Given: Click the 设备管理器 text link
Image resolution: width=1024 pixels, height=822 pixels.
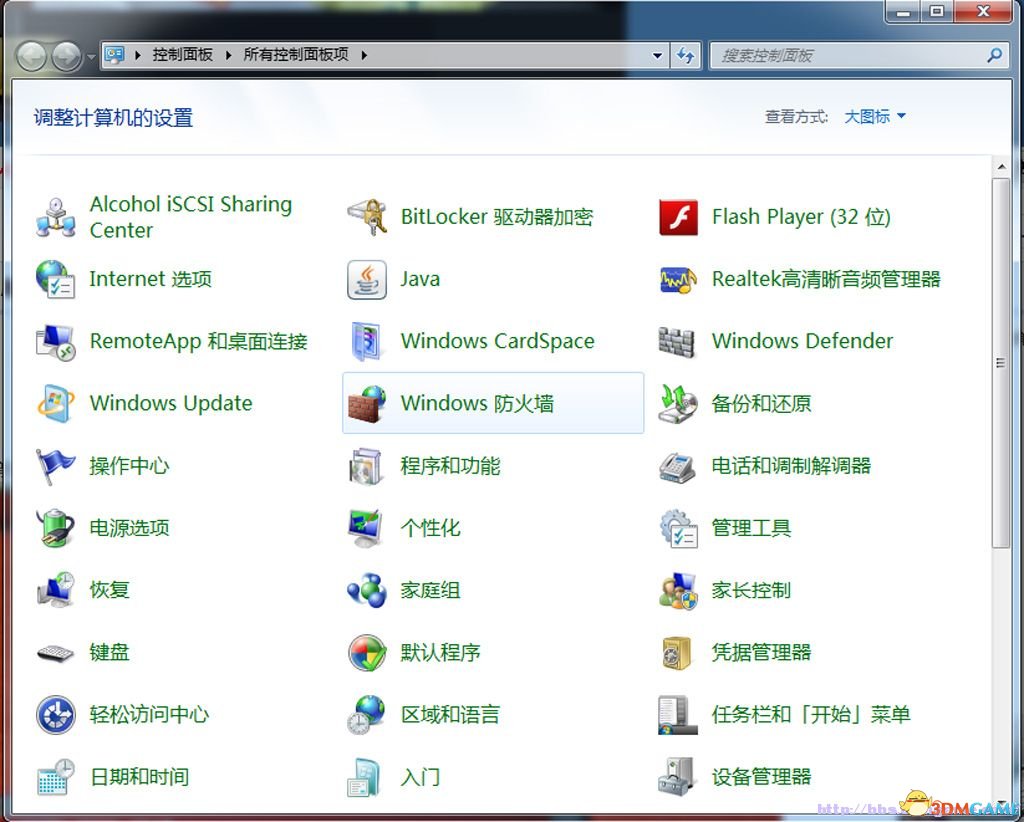Looking at the screenshot, I should click(761, 777).
